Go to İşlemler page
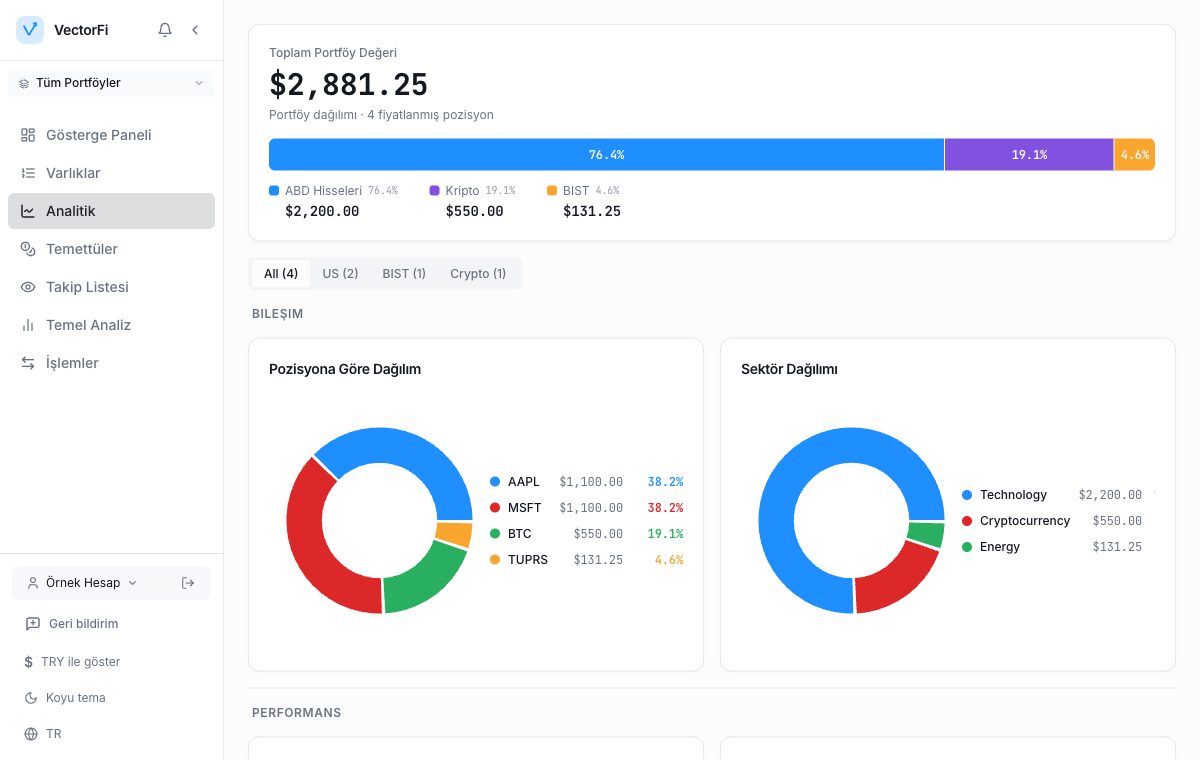This screenshot has width=1200, height=760. click(111, 363)
